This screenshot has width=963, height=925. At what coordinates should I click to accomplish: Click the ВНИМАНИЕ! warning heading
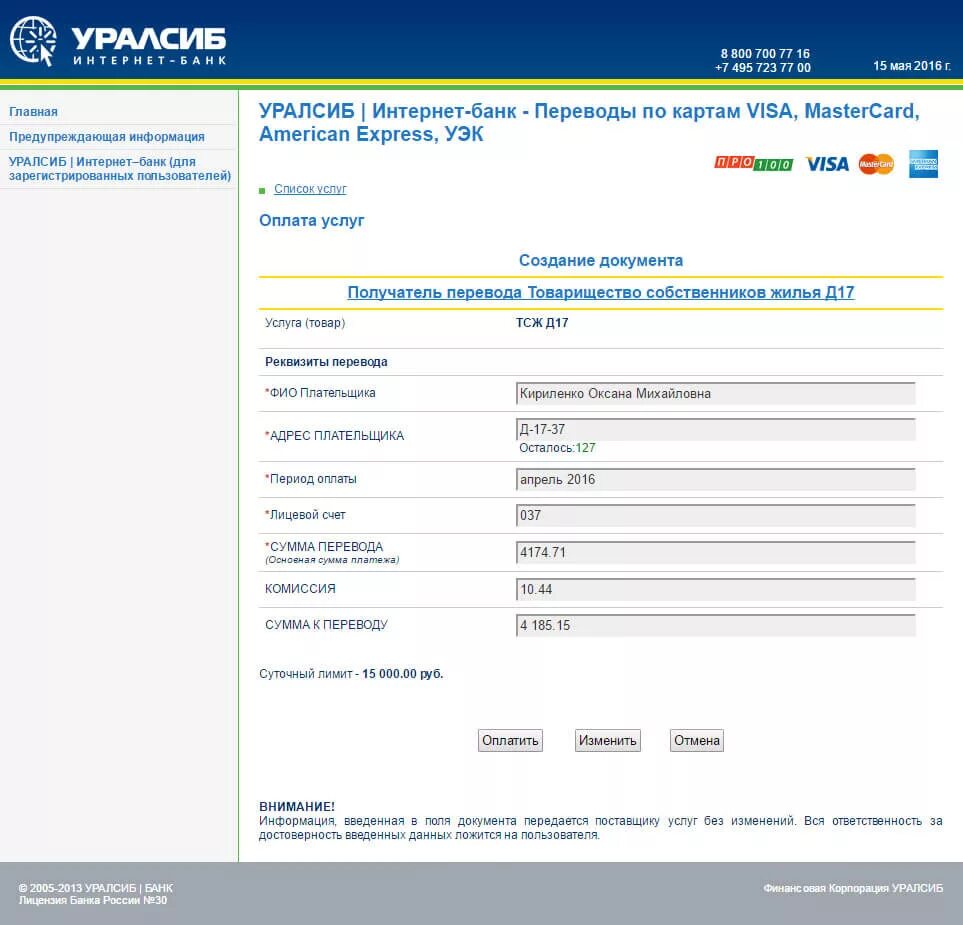(x=297, y=806)
